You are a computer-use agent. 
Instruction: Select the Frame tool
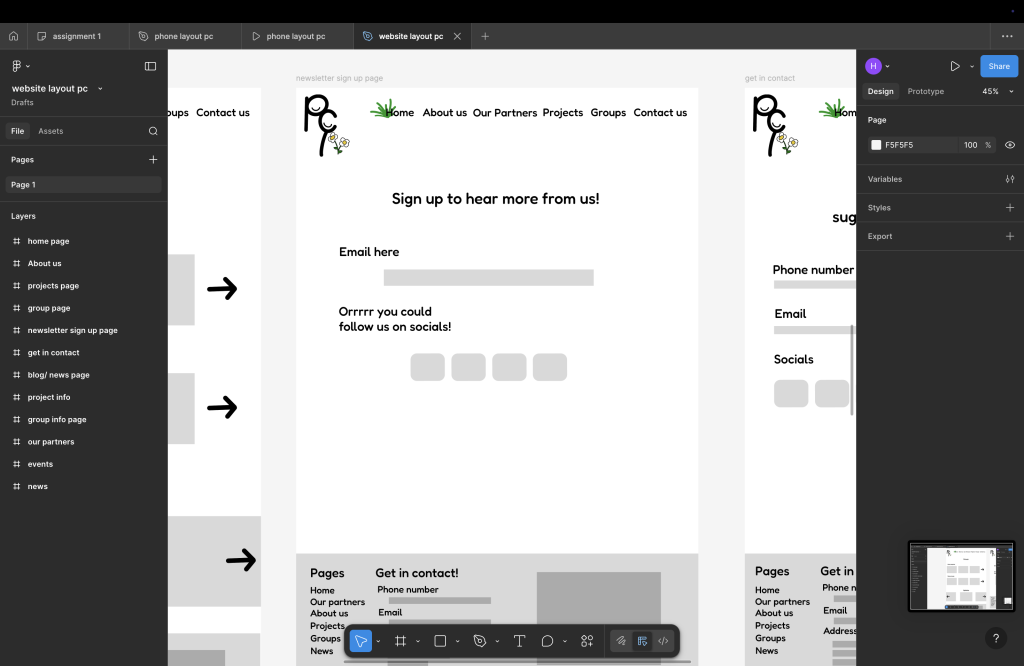click(x=399, y=641)
